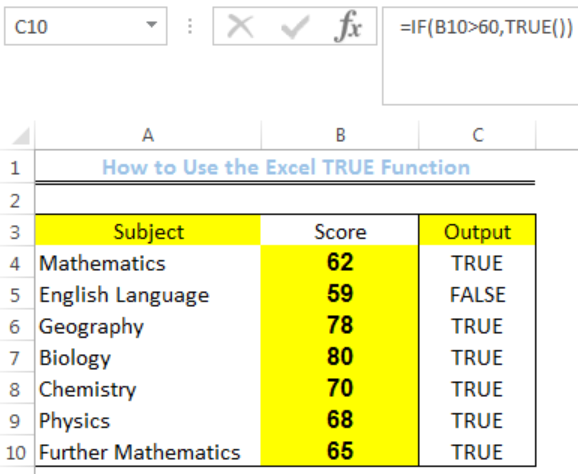Click the FALSE cell for English Language

tap(477, 295)
